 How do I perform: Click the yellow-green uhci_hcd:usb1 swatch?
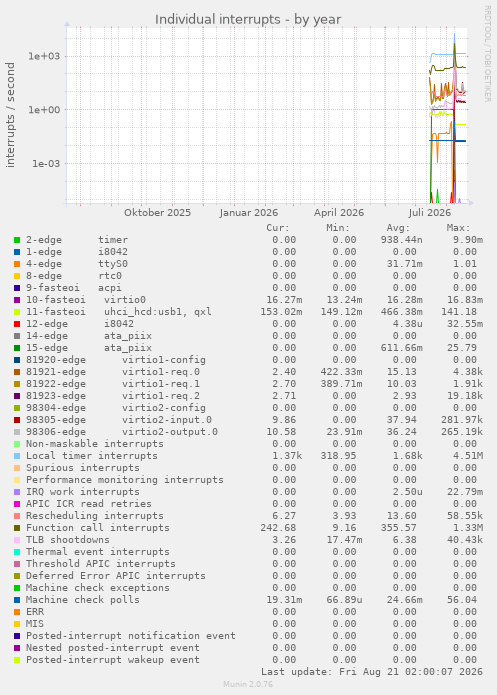point(17,312)
